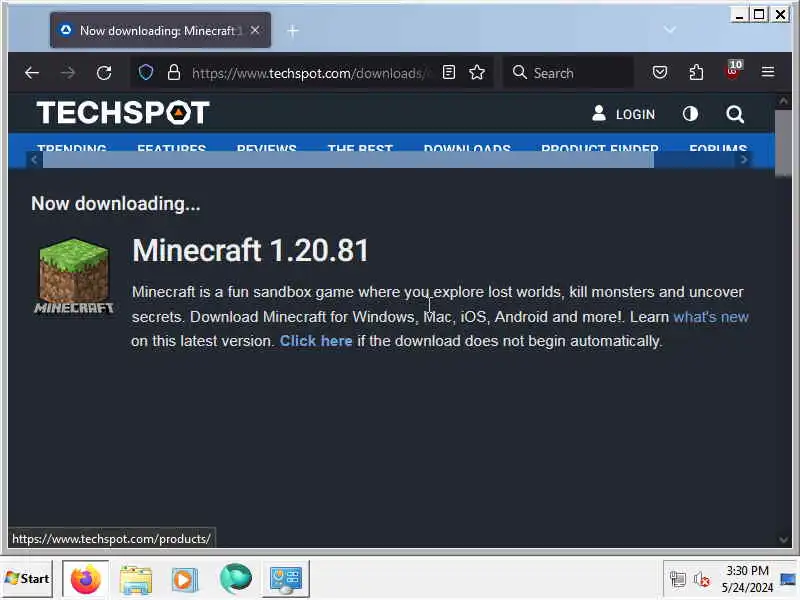Click the TechSpot logo

pyautogui.click(x=123, y=113)
